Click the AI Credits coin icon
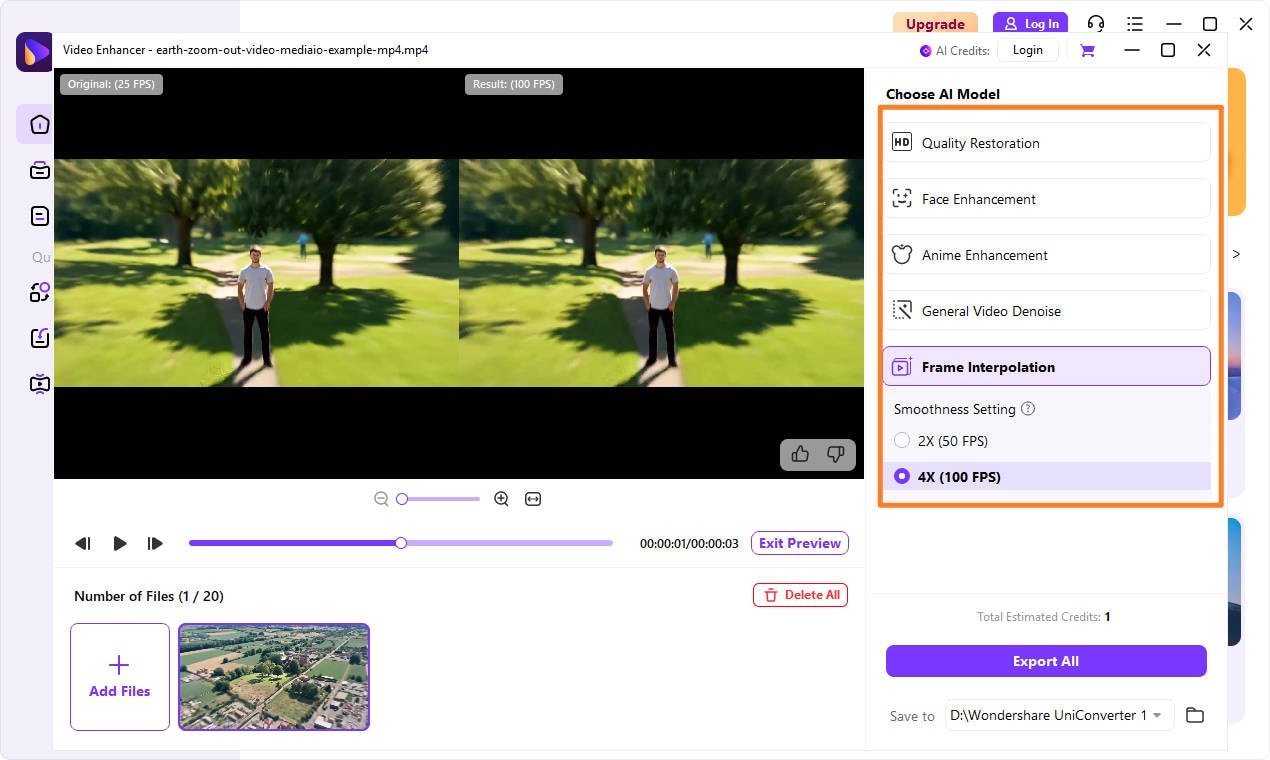Image resolution: width=1270 pixels, height=760 pixels. click(x=925, y=51)
